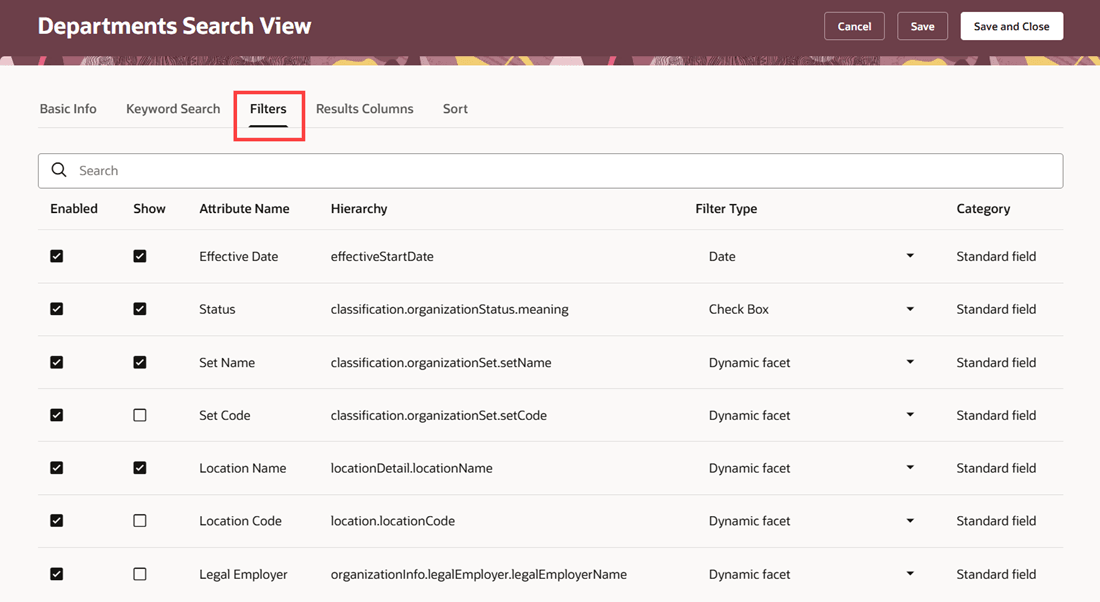
Task: Open Filter Type dropdown for Effective Date
Action: [910, 256]
